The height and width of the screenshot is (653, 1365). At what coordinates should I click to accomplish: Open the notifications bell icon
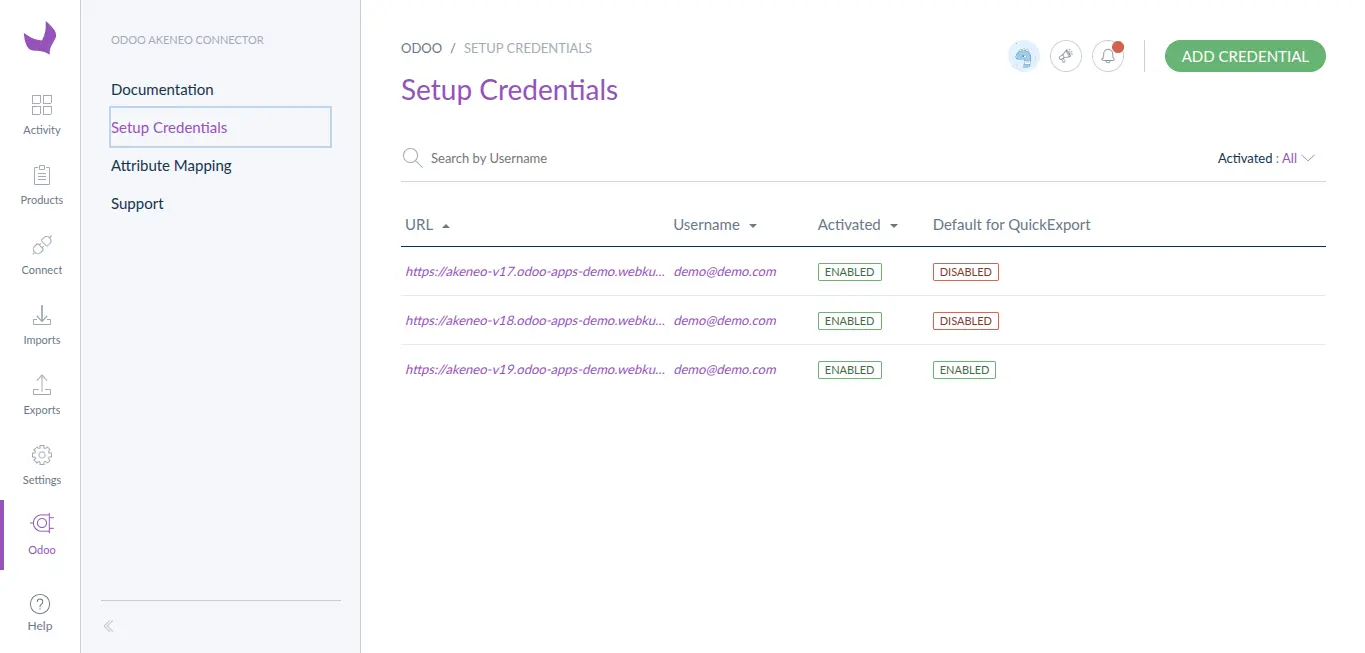[x=1107, y=56]
